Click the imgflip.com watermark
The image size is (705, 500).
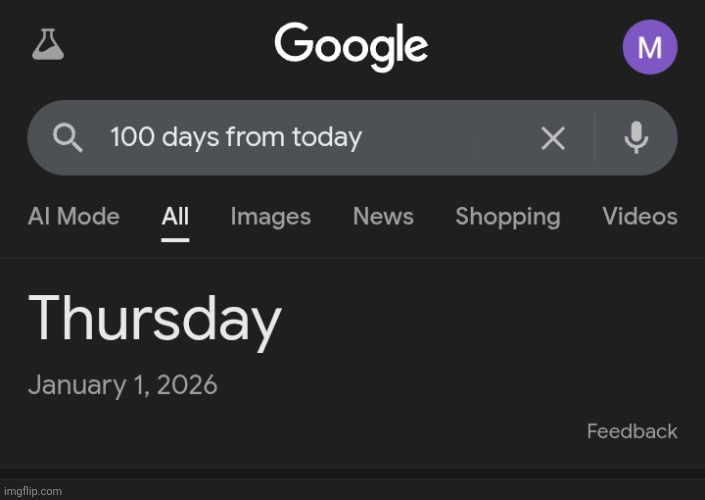[x=33, y=491]
